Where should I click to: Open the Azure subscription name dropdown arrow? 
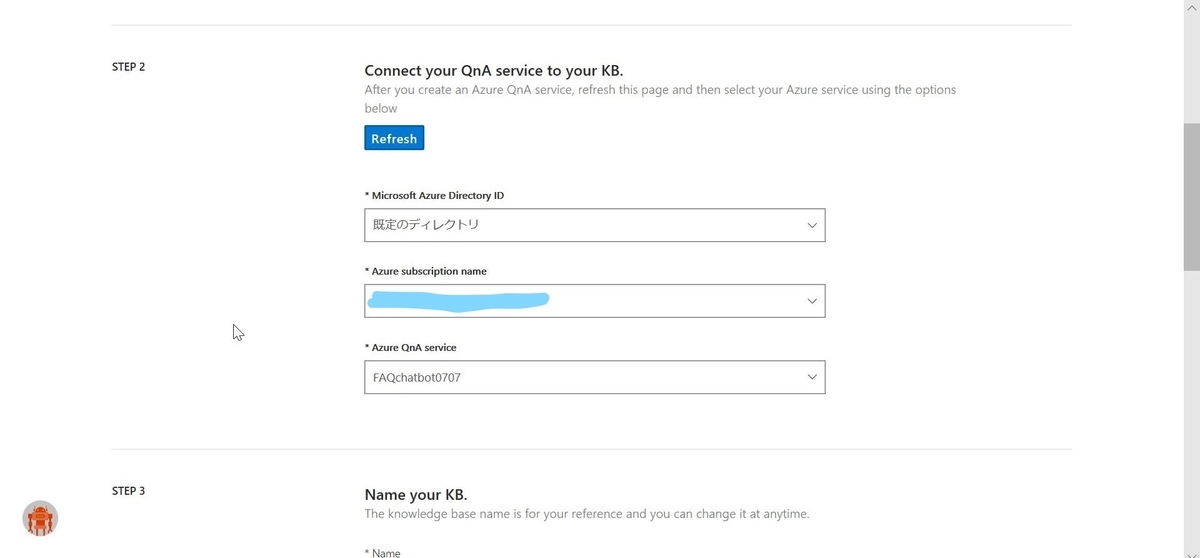pyautogui.click(x=812, y=301)
